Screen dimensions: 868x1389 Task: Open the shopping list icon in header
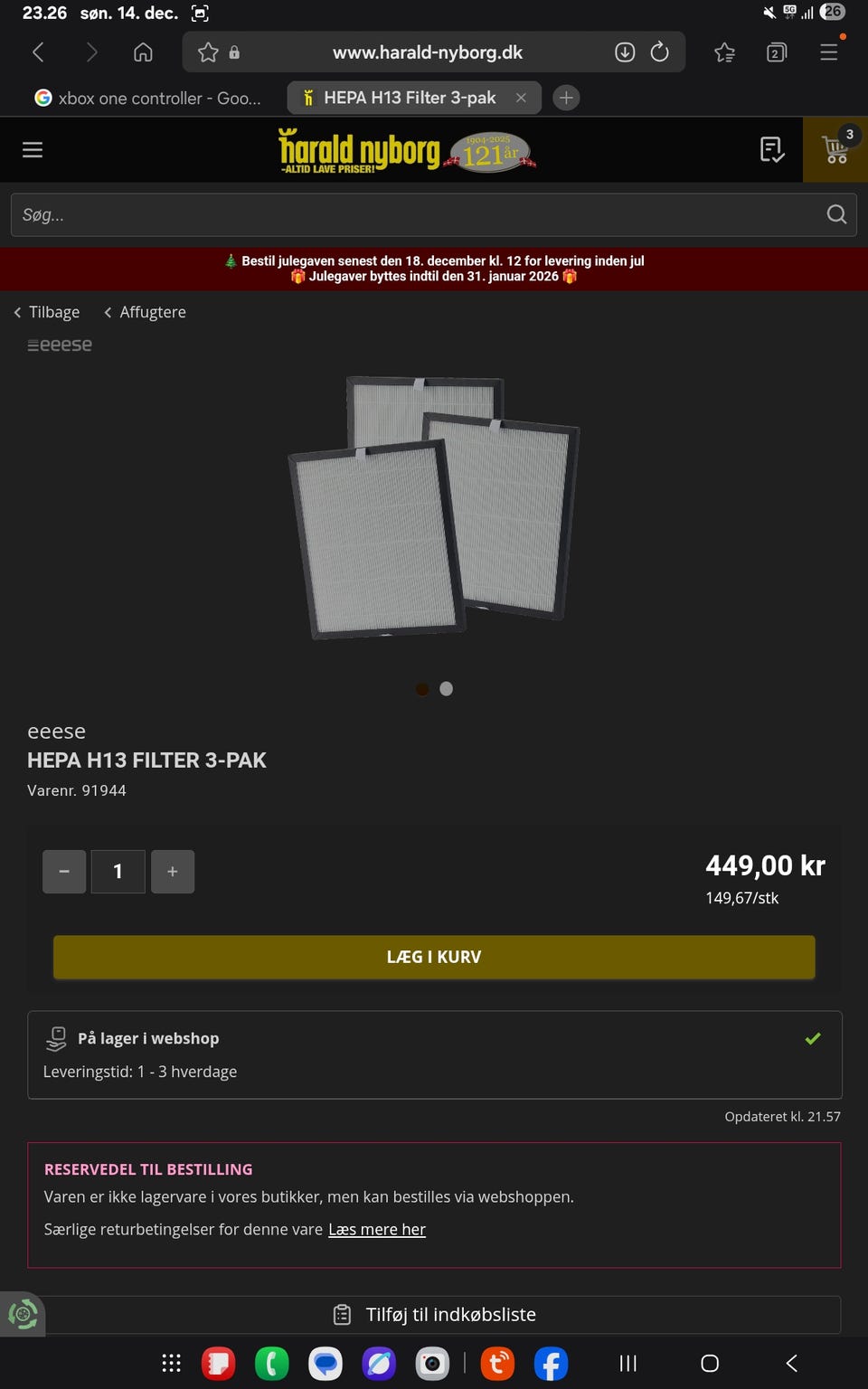pos(771,149)
